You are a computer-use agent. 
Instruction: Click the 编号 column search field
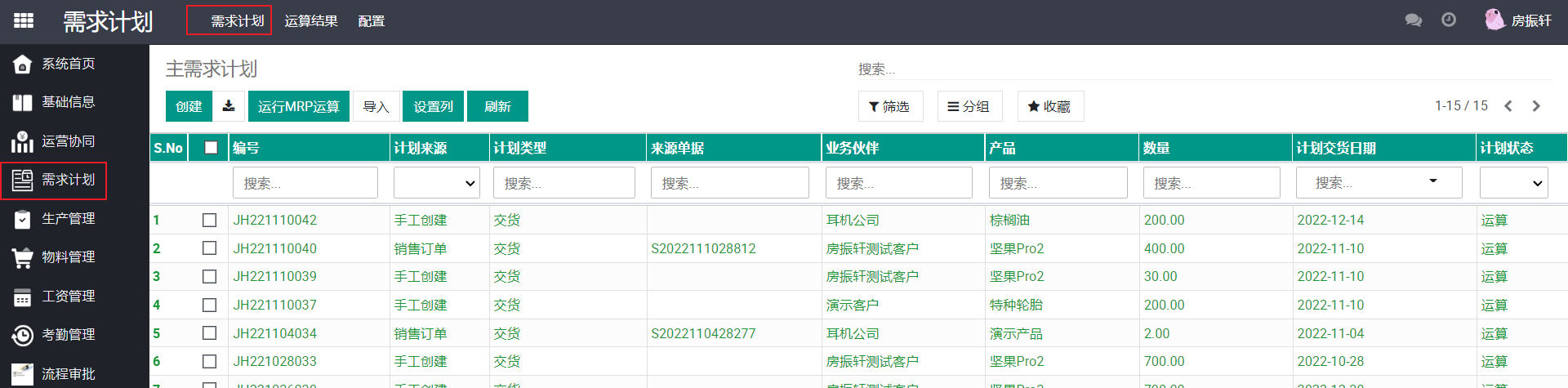coord(305,183)
